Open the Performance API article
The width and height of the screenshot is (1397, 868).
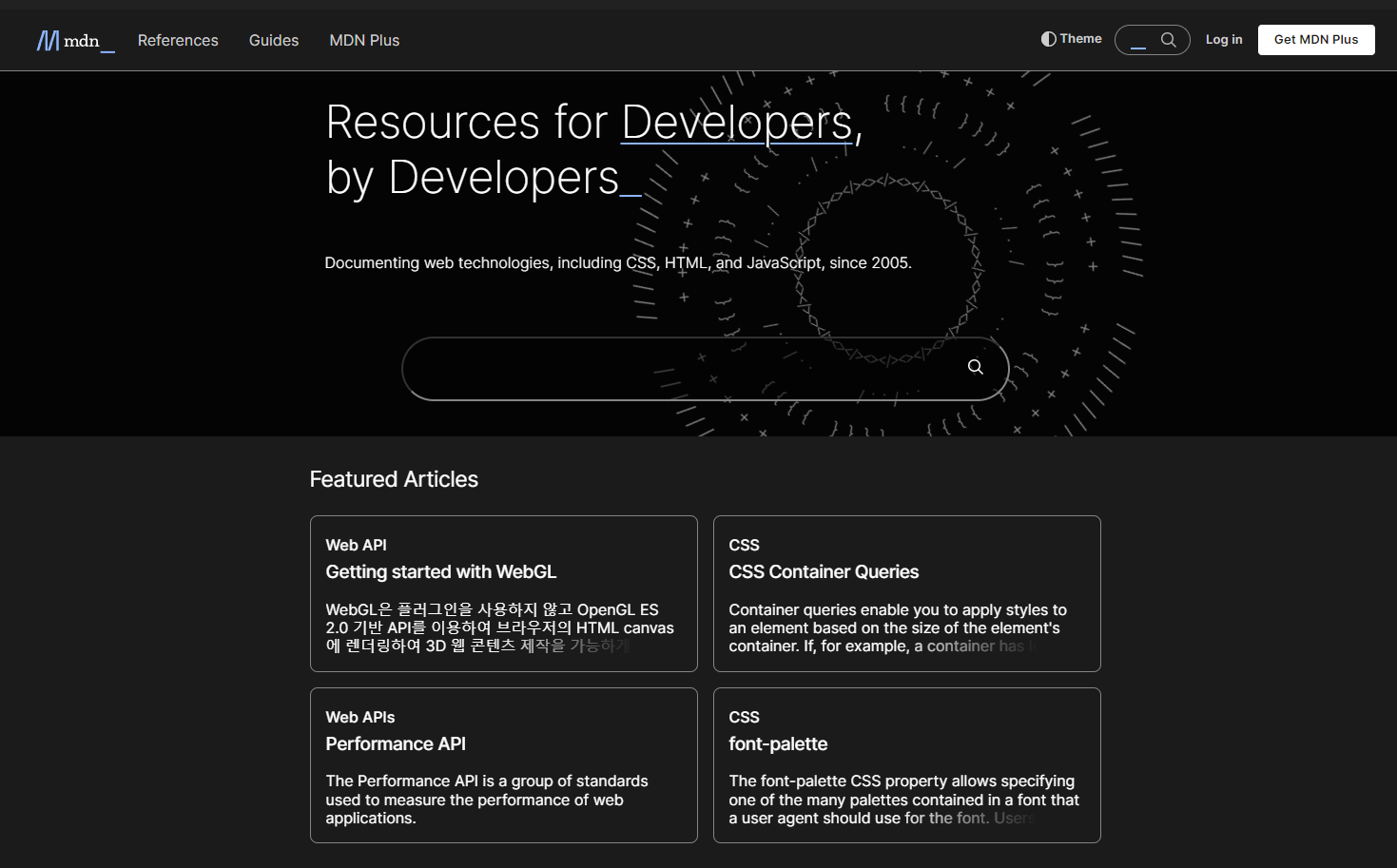396,743
